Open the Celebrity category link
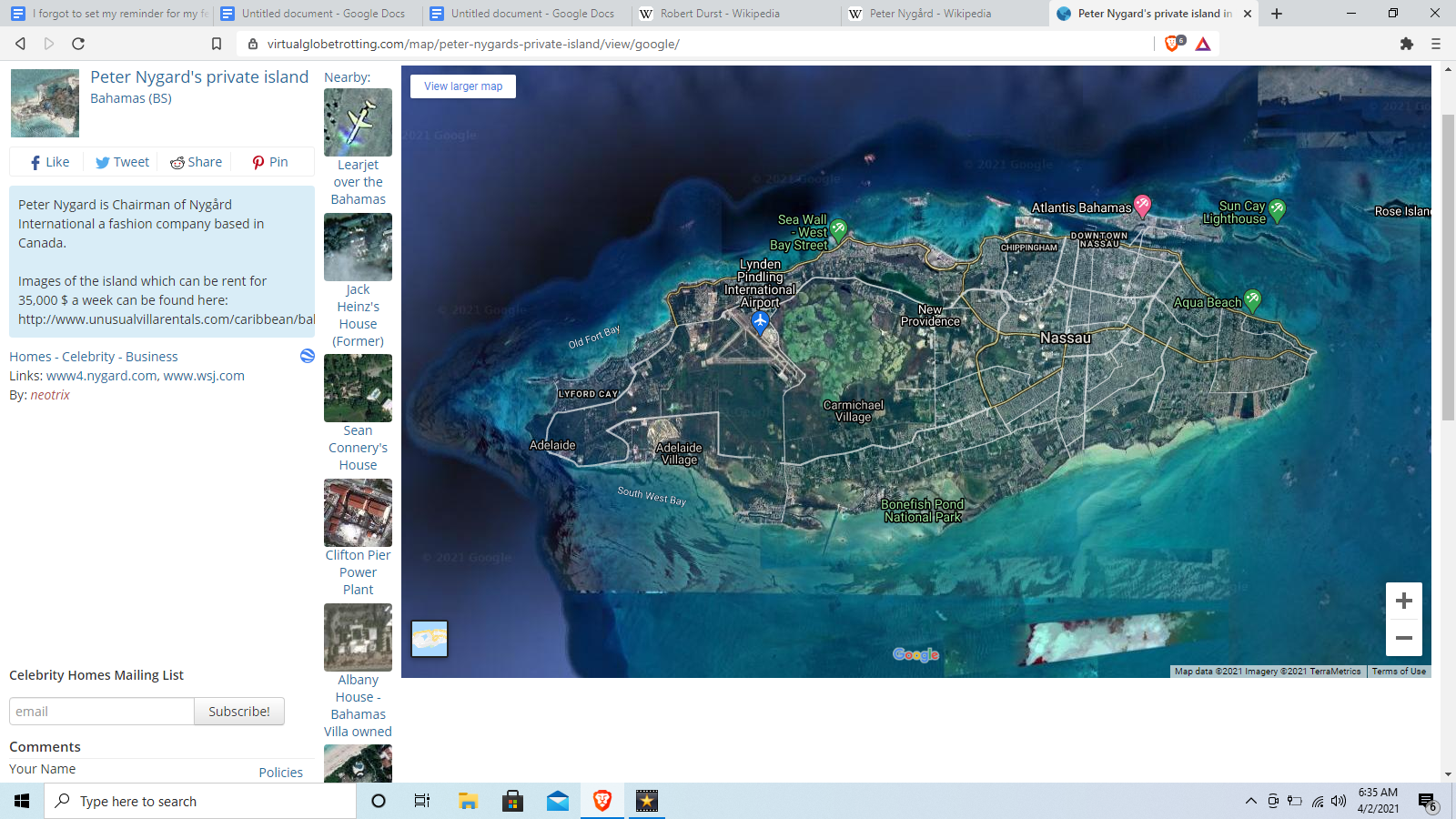The image size is (1456, 819). 88,357
